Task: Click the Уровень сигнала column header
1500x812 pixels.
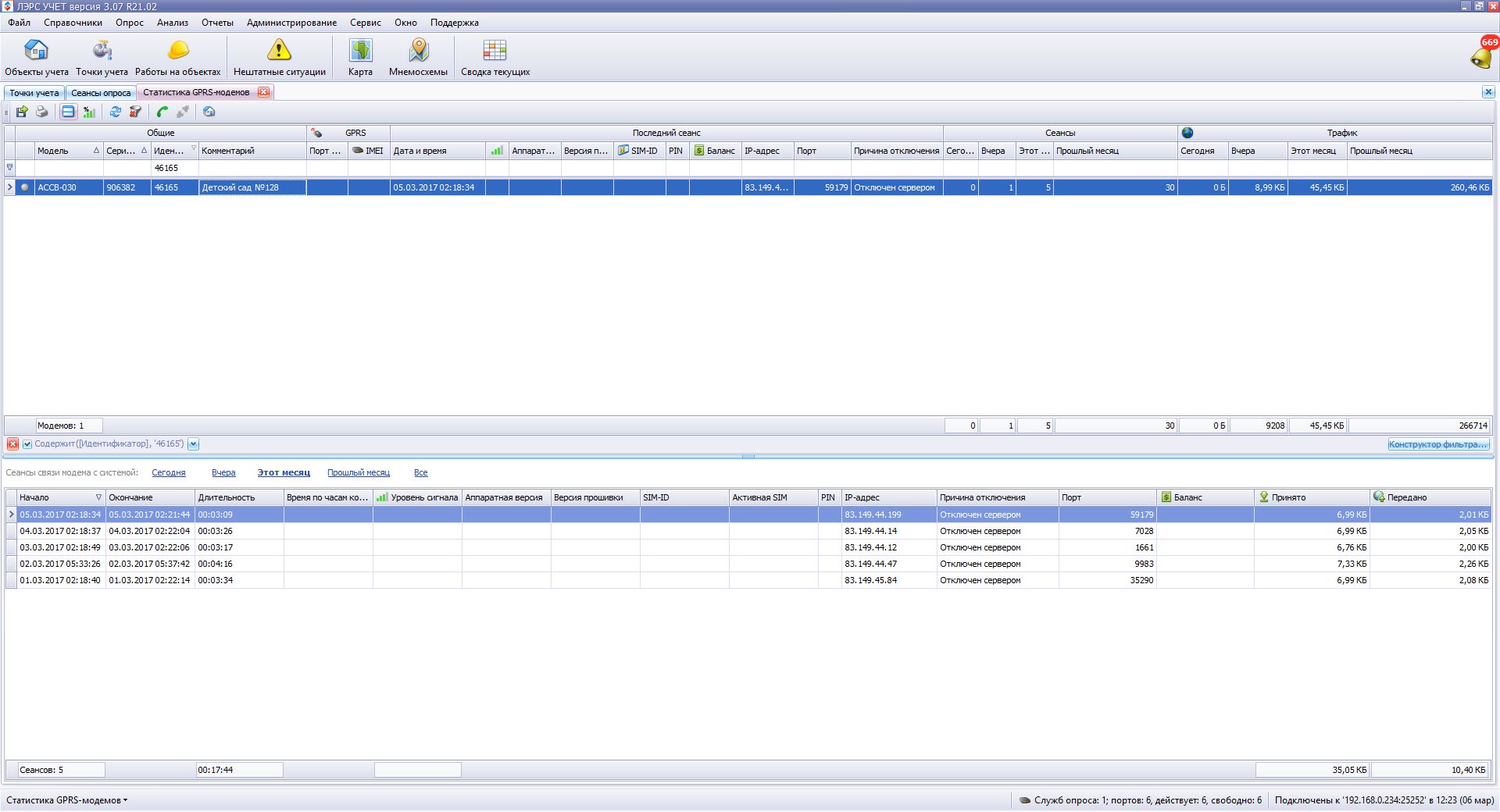Action: (x=417, y=497)
